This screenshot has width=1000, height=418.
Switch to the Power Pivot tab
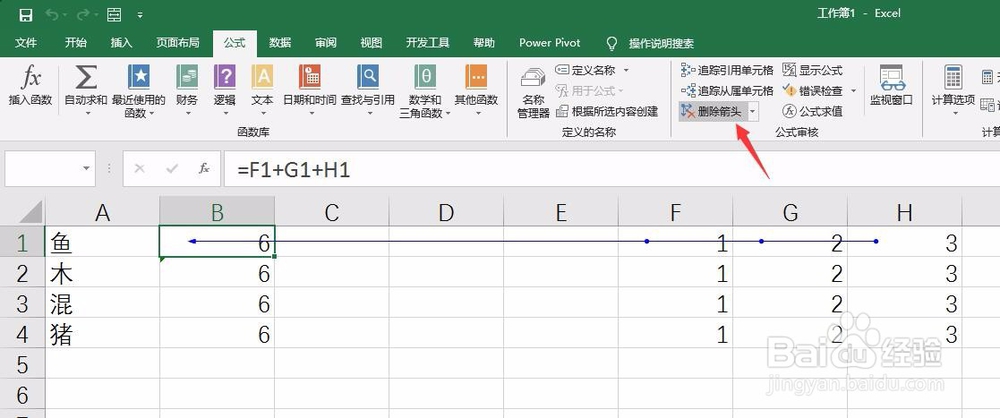550,43
